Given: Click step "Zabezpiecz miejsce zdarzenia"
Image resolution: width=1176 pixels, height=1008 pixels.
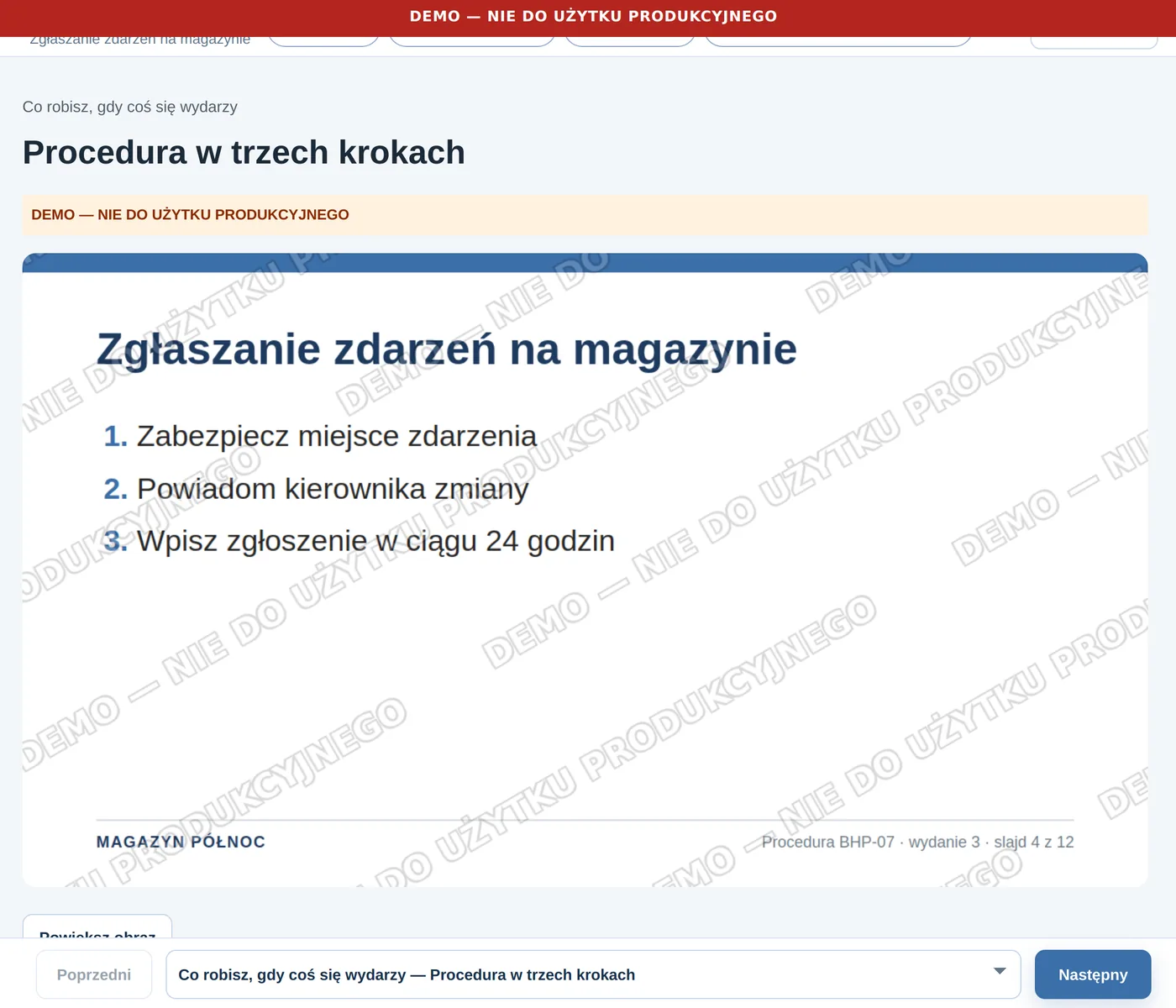Looking at the screenshot, I should 336,436.
